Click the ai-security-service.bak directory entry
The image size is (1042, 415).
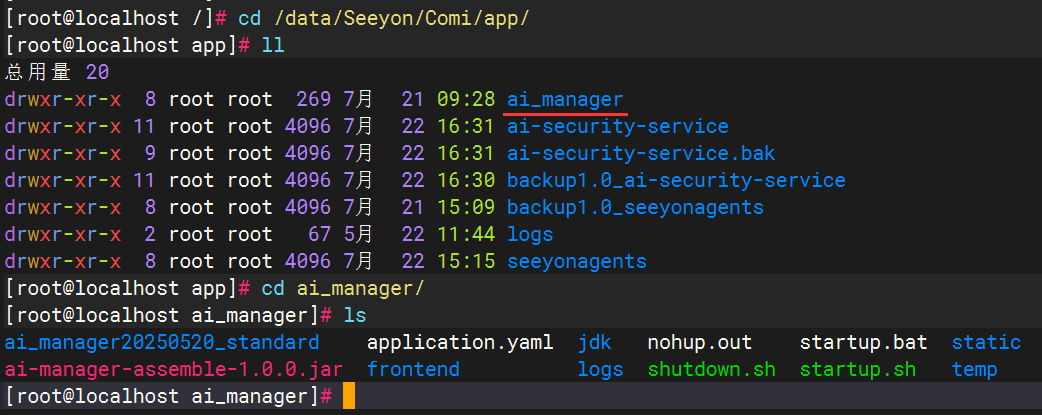point(641,154)
